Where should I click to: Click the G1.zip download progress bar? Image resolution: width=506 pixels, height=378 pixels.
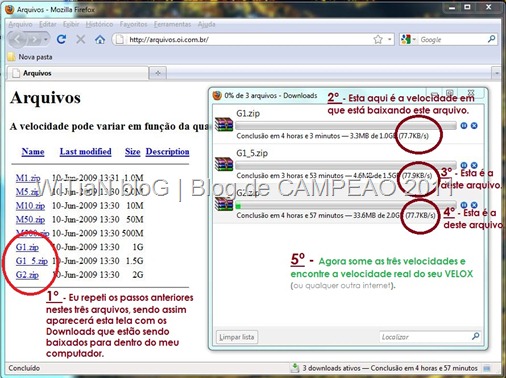(346, 126)
